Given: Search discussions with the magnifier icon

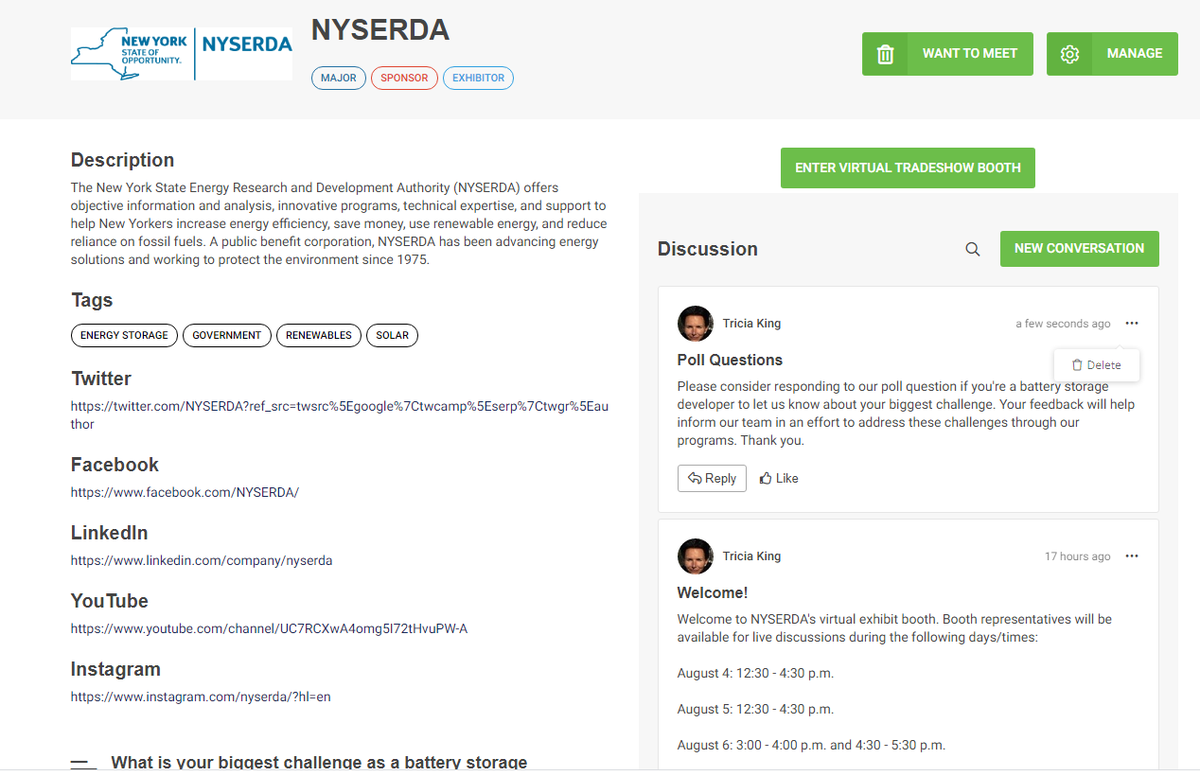Looking at the screenshot, I should 972,249.
